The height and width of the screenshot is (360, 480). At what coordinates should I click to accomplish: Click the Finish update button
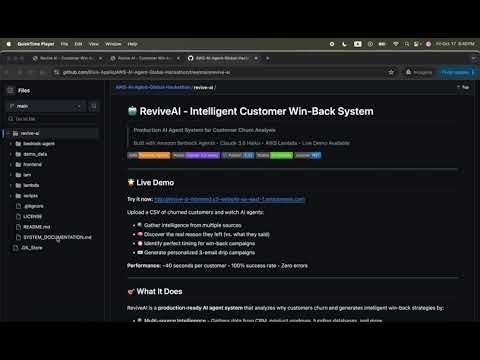pyautogui.click(x=456, y=72)
